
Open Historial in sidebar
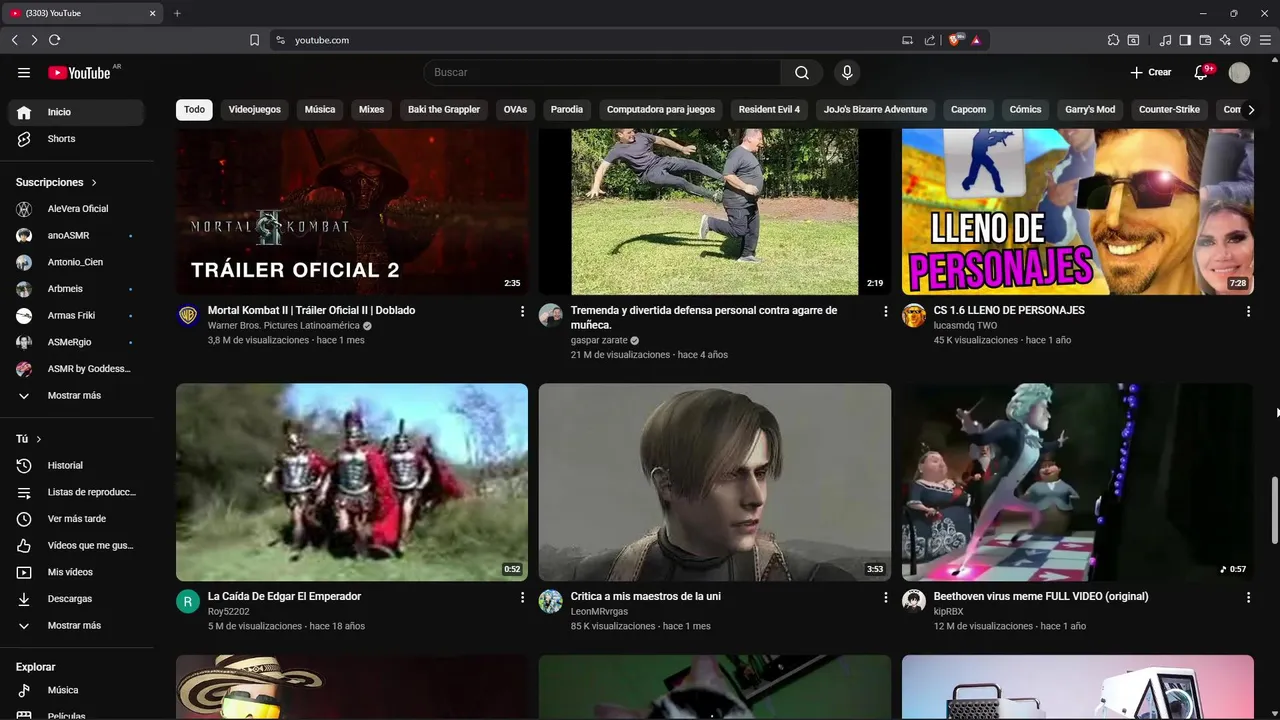76,465
